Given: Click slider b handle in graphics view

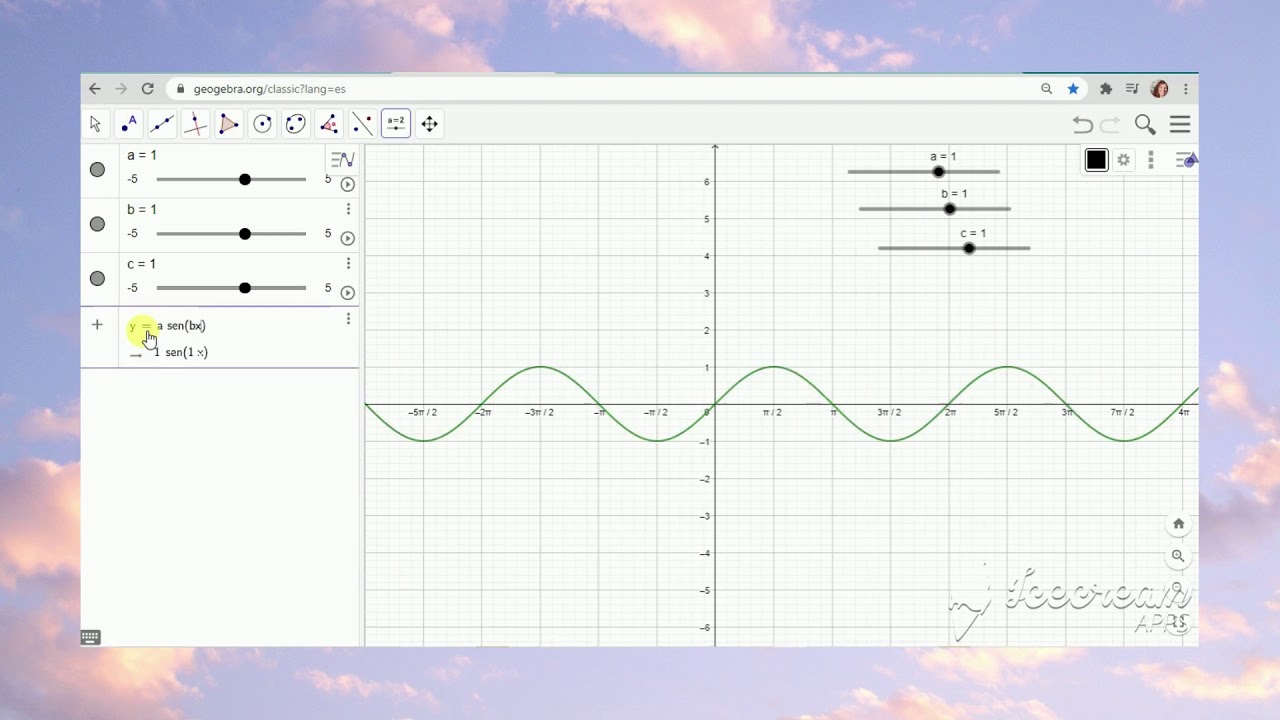Looking at the screenshot, I should point(950,209).
